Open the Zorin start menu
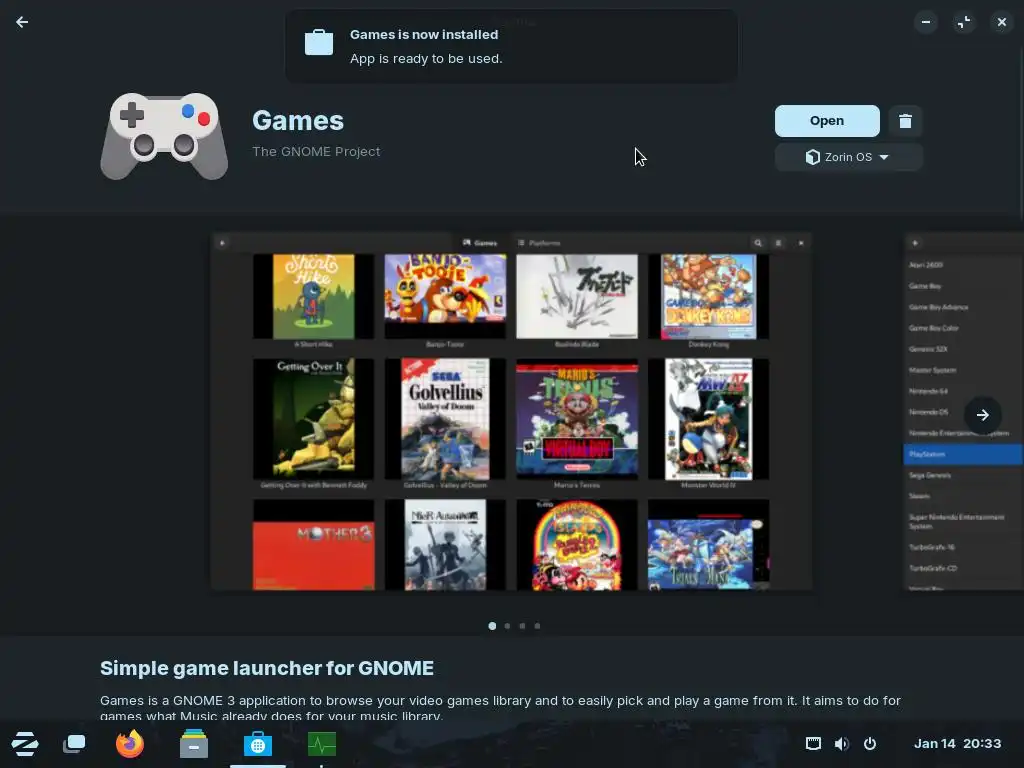 click(25, 744)
